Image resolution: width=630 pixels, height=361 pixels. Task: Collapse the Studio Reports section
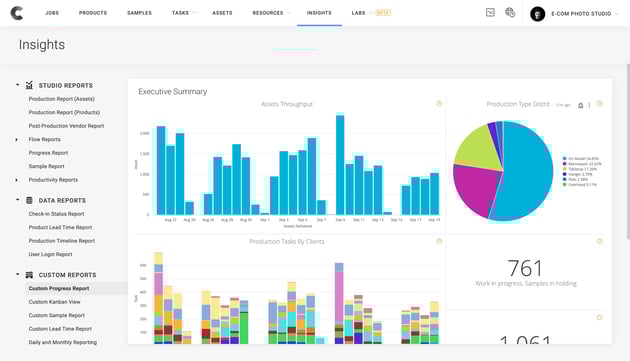(x=17, y=85)
